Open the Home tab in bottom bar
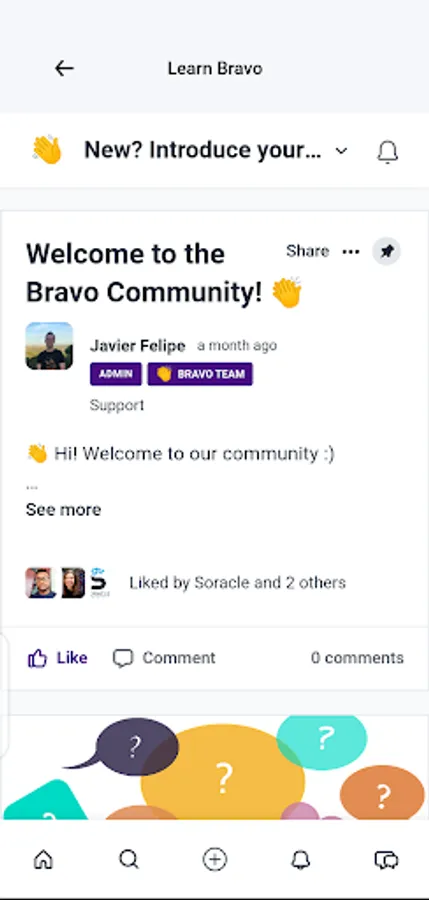The width and height of the screenshot is (429, 900). [x=43, y=860]
